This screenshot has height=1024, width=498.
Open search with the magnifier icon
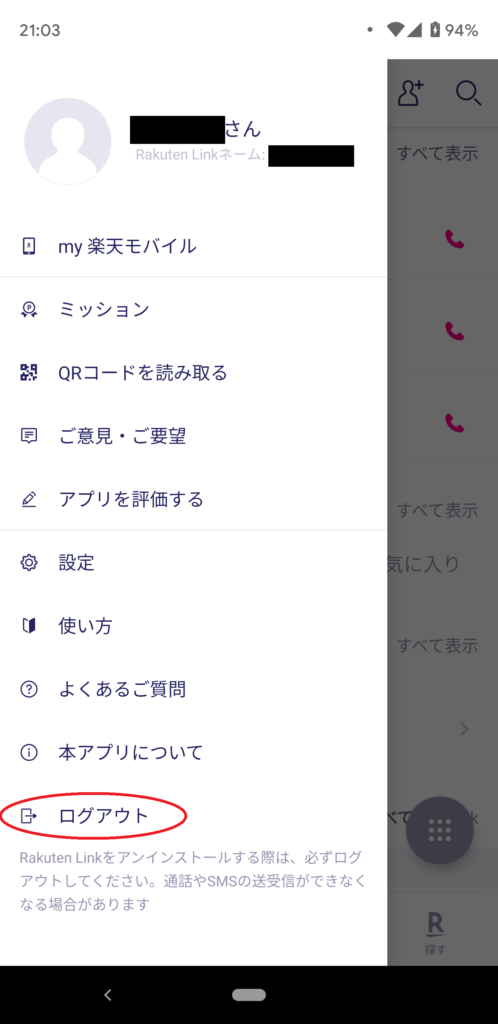[x=469, y=93]
